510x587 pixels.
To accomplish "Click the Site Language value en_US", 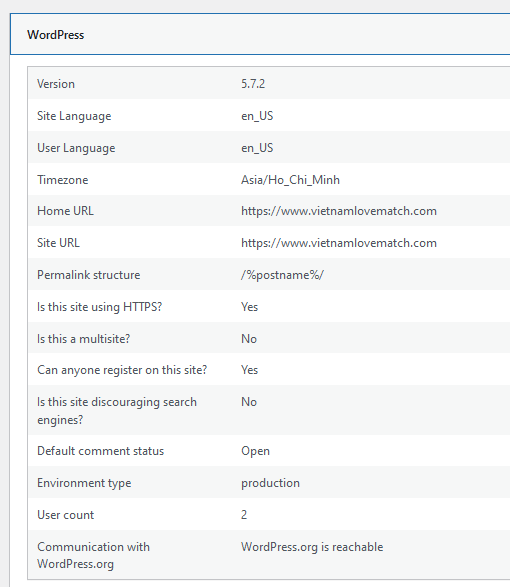I will (257, 116).
